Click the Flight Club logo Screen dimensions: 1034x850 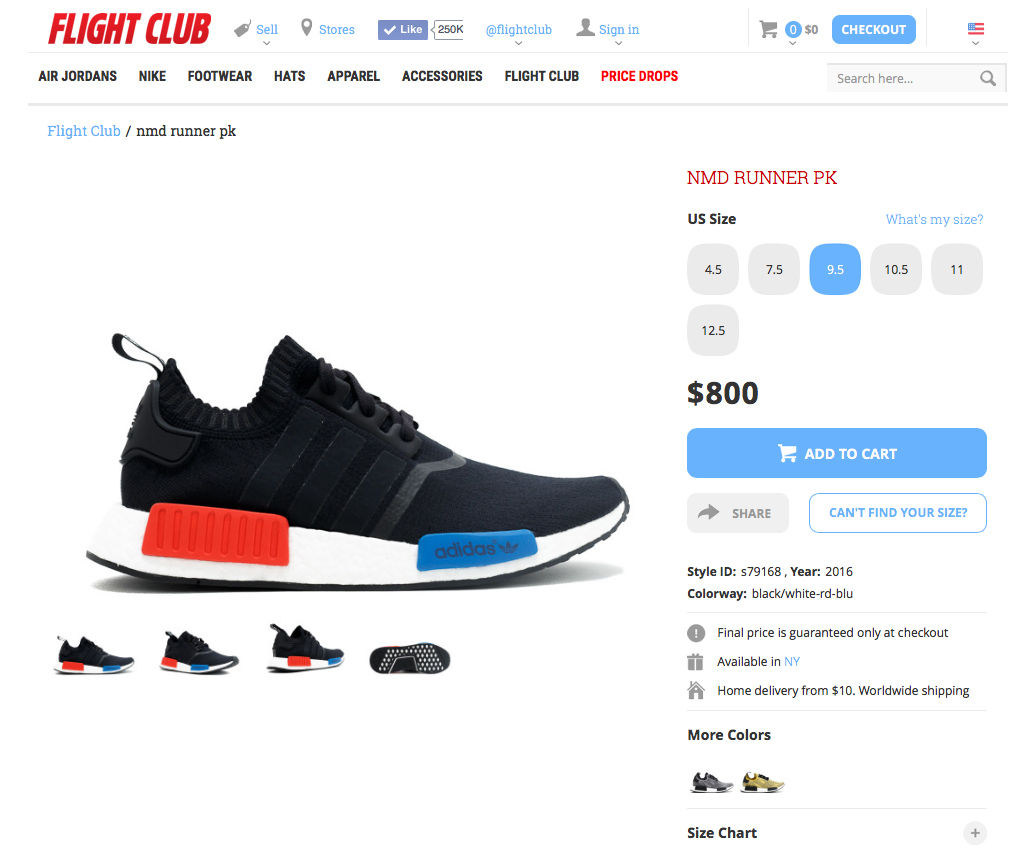click(x=129, y=29)
